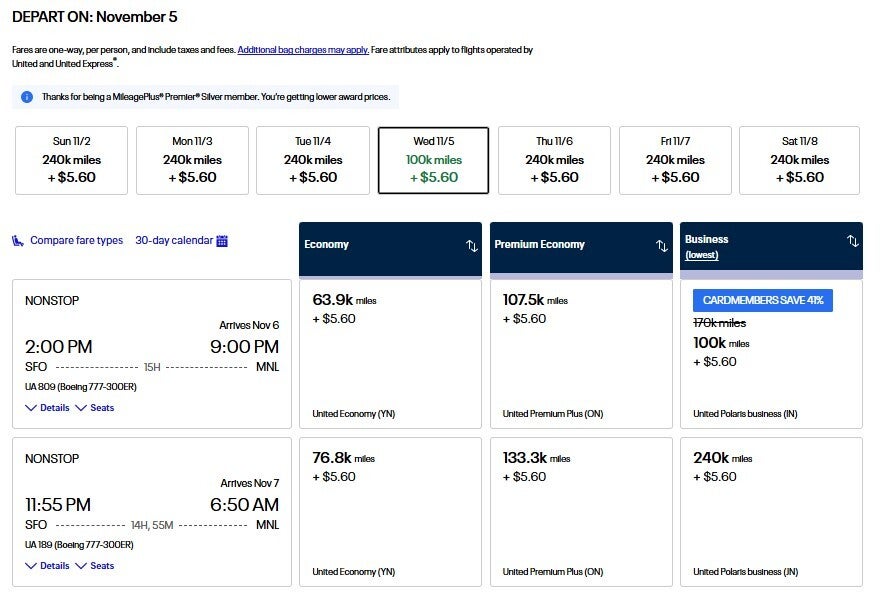Click the info icon in Premier Silver notice
885x598 pixels.
(x=27, y=97)
